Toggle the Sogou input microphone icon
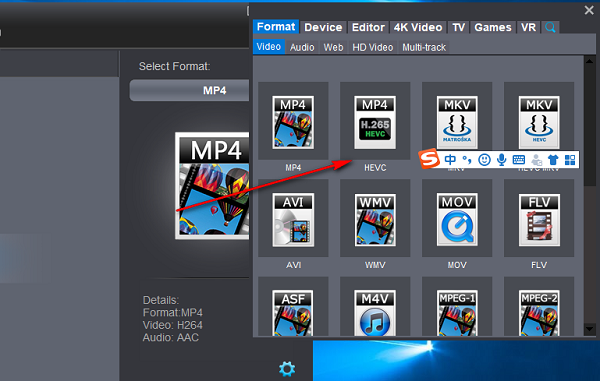600x381 pixels. coord(501,160)
